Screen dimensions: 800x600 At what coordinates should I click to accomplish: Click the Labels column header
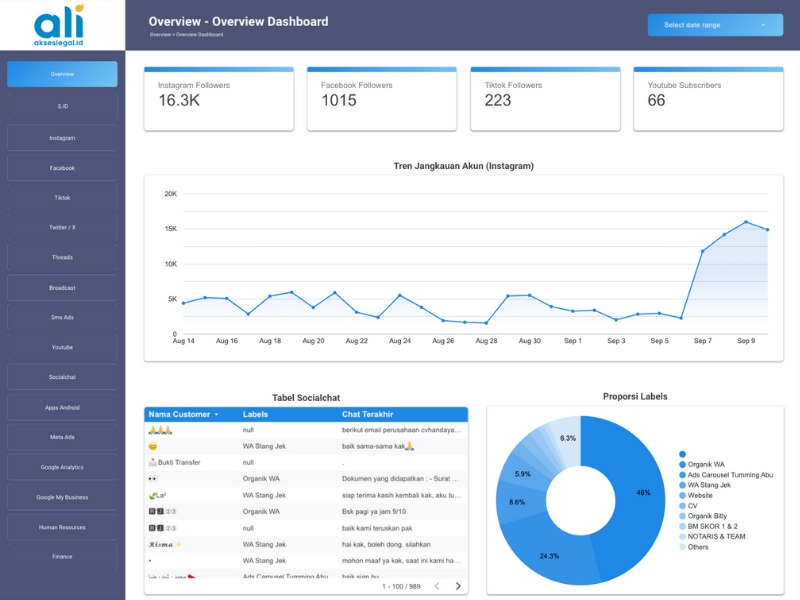(256, 414)
